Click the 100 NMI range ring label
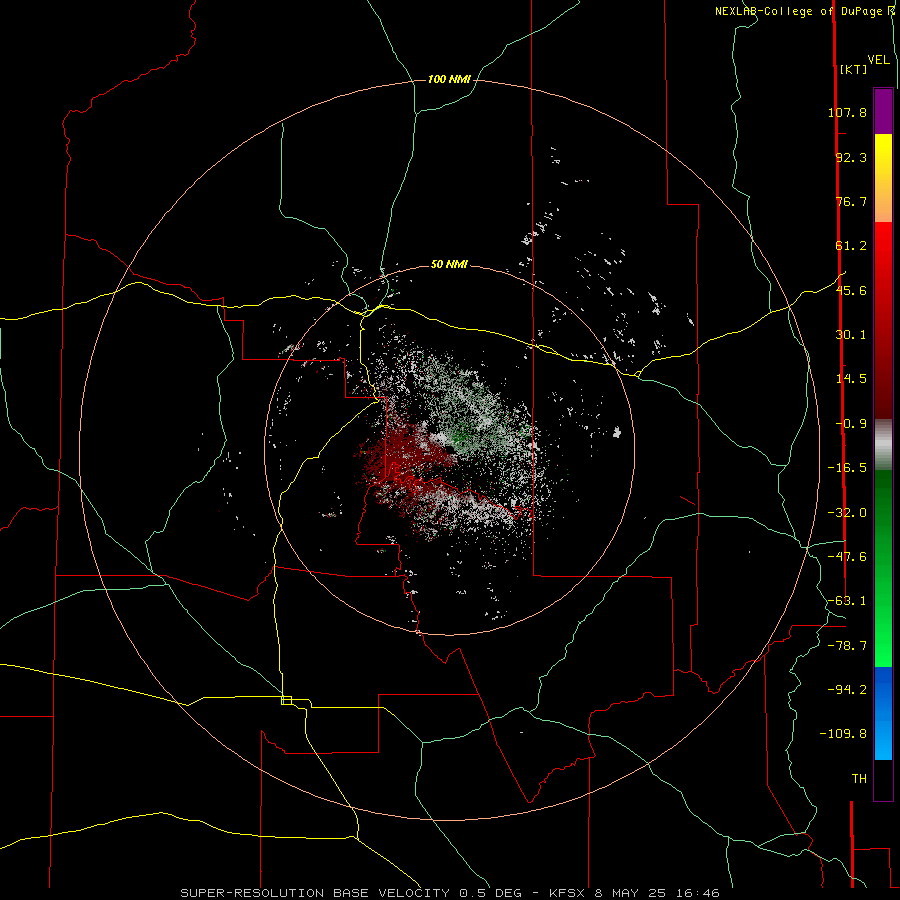 (x=449, y=79)
